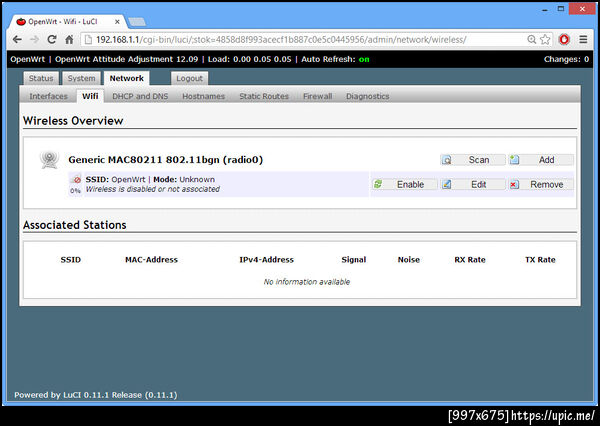This screenshot has height=426, width=600.
Task: Enable the OpenWrt wireless network
Action: (404, 184)
